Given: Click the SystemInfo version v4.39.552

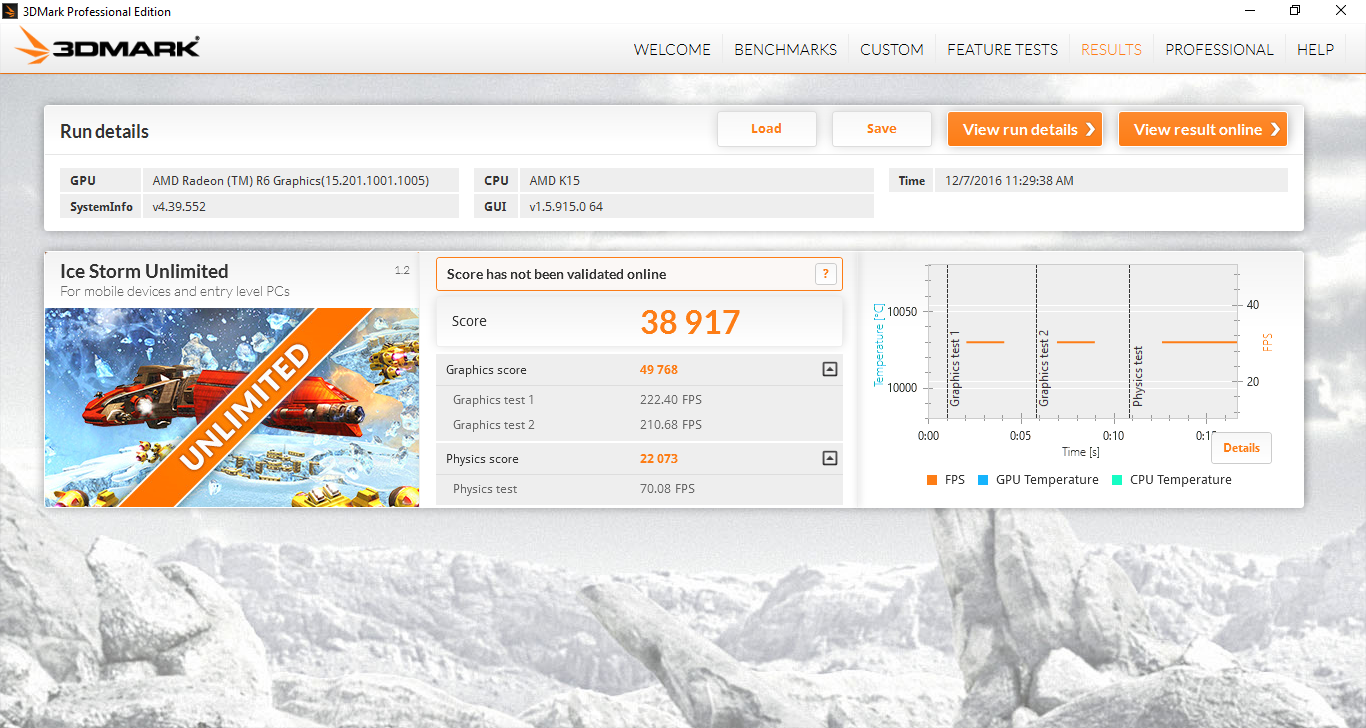Looking at the screenshot, I should [180, 207].
